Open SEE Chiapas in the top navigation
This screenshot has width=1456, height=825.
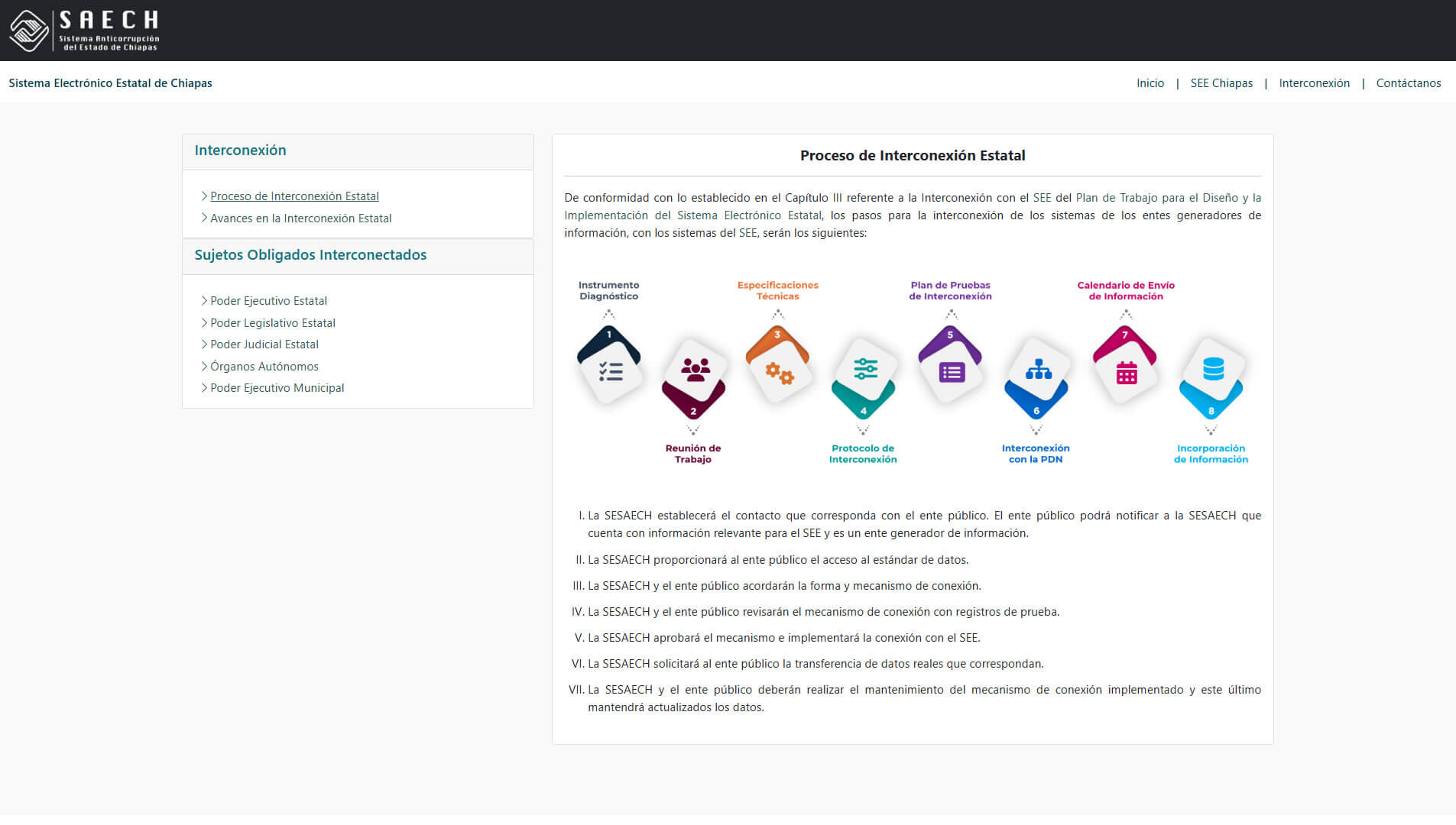(1221, 83)
